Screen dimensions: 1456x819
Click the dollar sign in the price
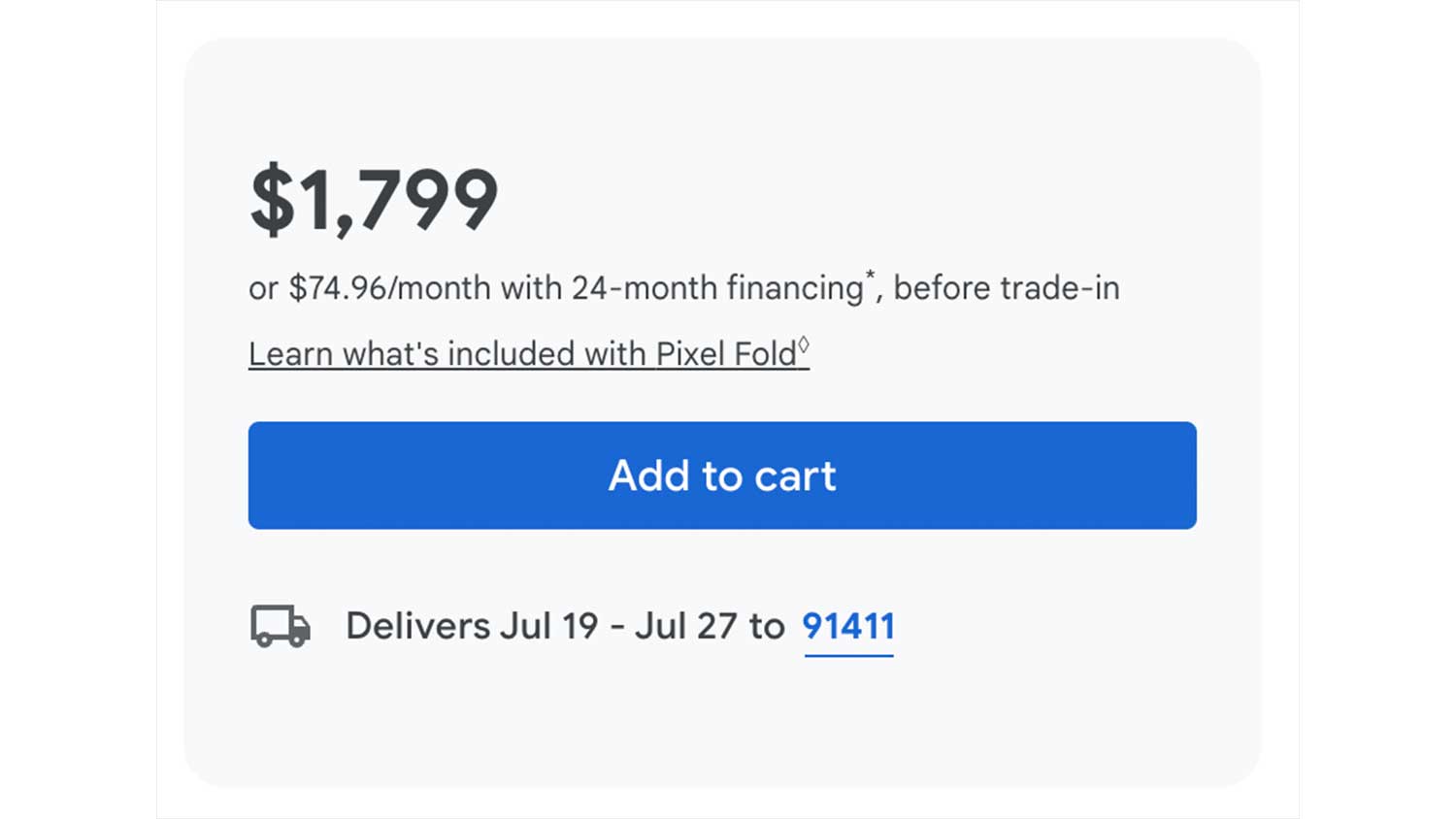coord(272,200)
